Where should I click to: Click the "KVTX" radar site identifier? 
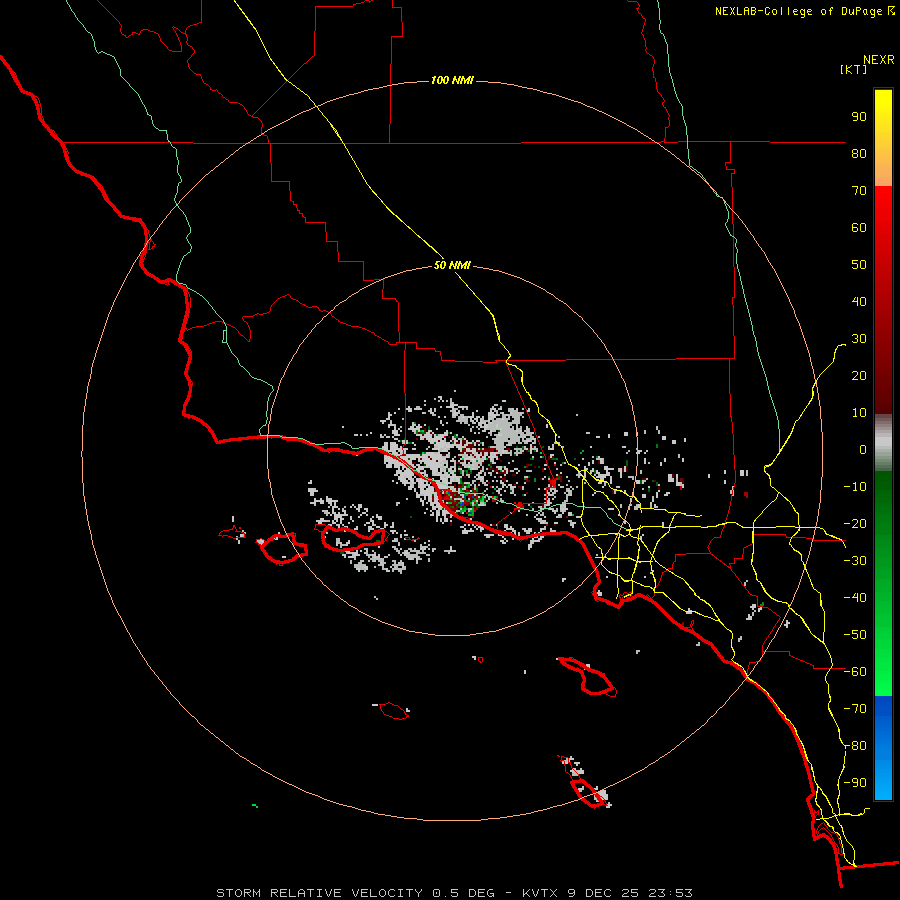pos(540,893)
